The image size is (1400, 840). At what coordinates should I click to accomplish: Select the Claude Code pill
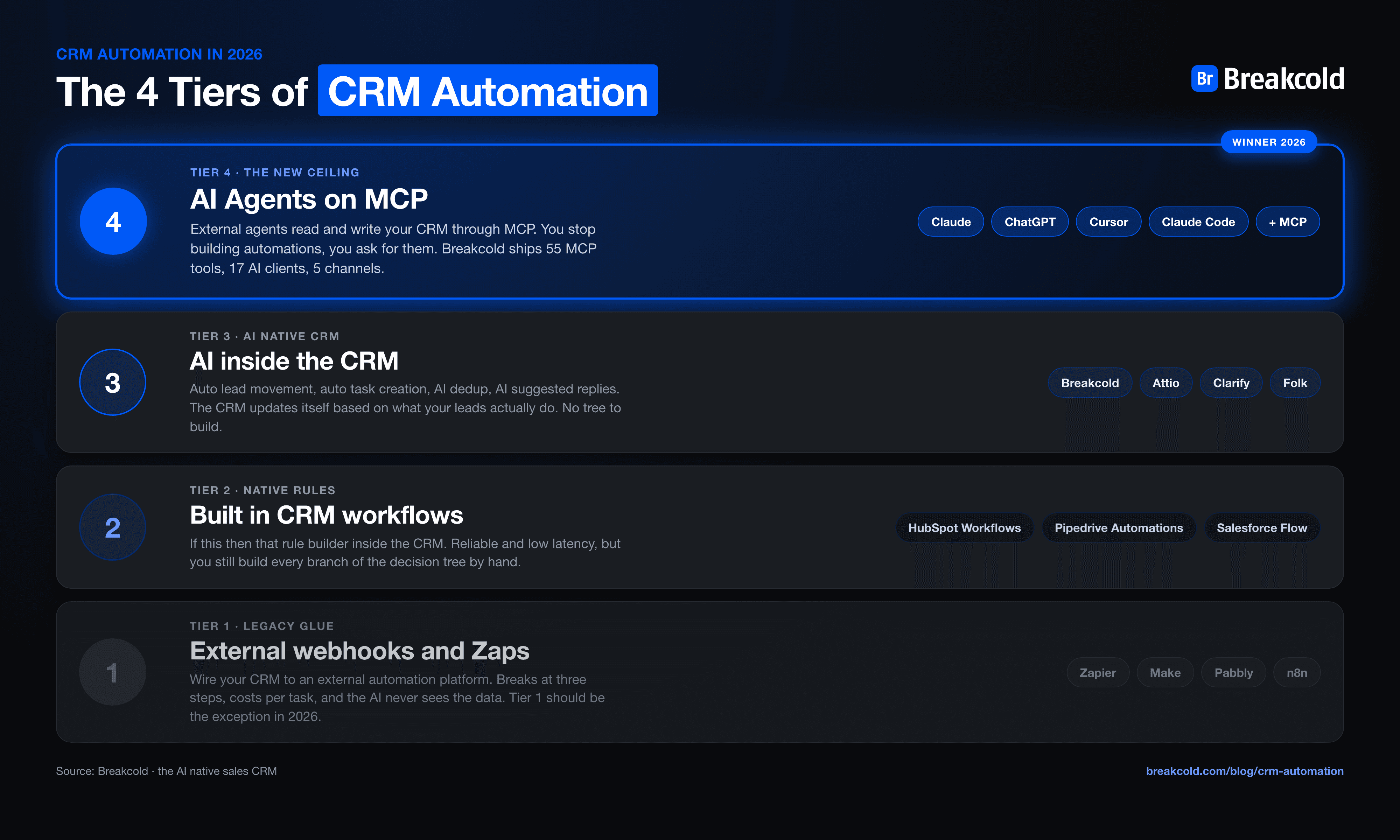tap(1198, 222)
